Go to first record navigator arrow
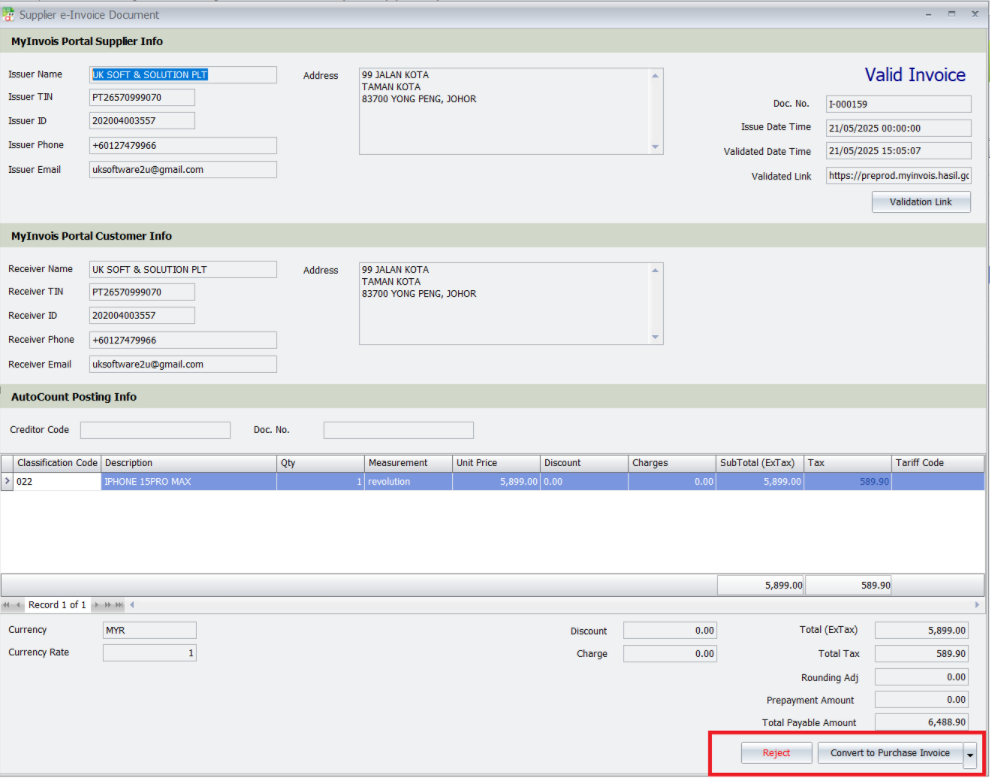This screenshot has height=778, width=990. coord(6,605)
